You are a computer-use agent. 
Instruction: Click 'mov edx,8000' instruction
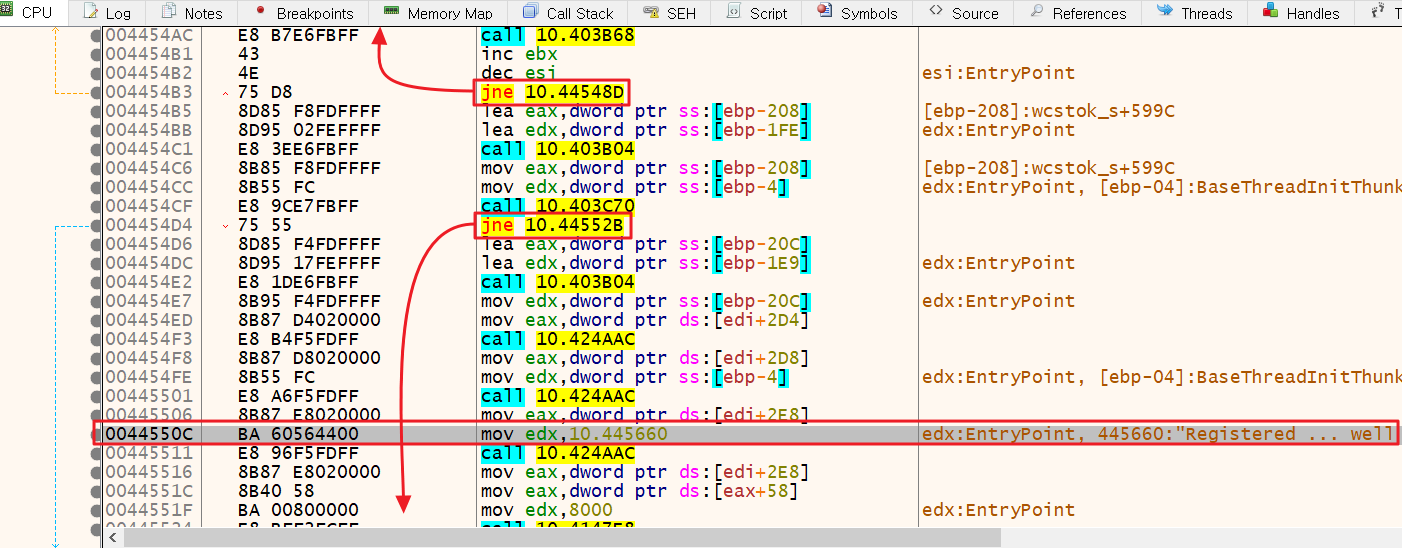(x=547, y=510)
